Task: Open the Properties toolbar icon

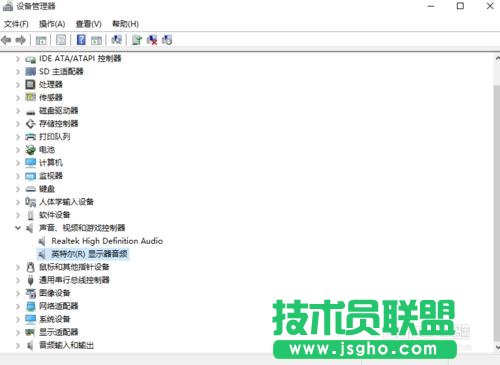Action: tap(61, 40)
